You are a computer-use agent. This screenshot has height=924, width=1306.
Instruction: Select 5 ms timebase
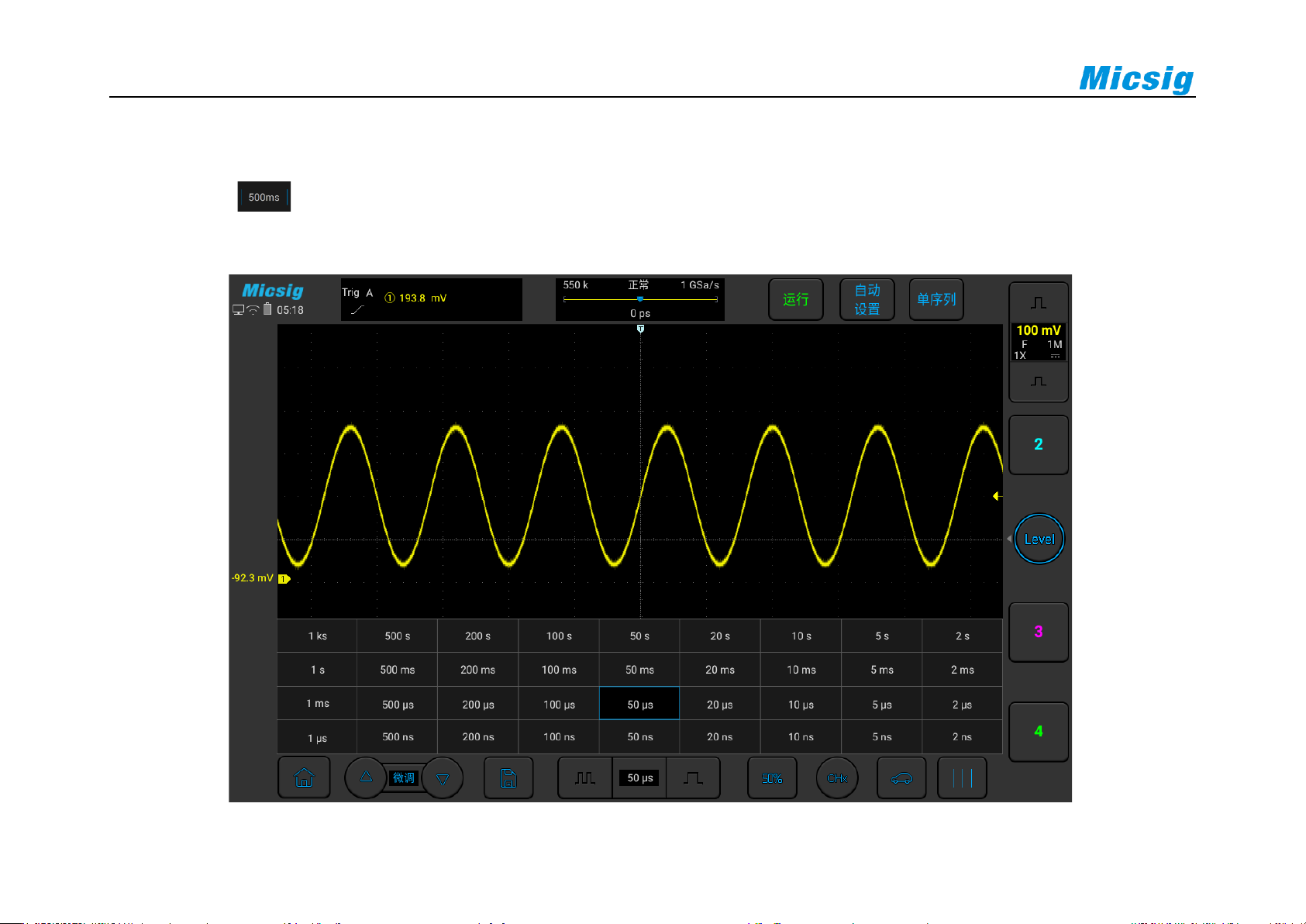coord(881,670)
